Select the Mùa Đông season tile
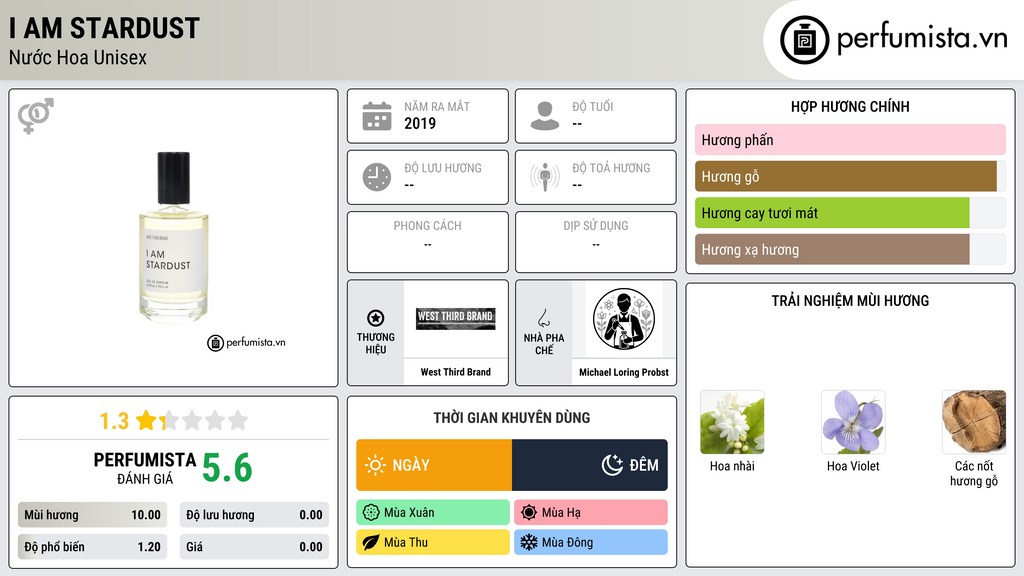Screen dimensions: 1024x576 point(591,542)
